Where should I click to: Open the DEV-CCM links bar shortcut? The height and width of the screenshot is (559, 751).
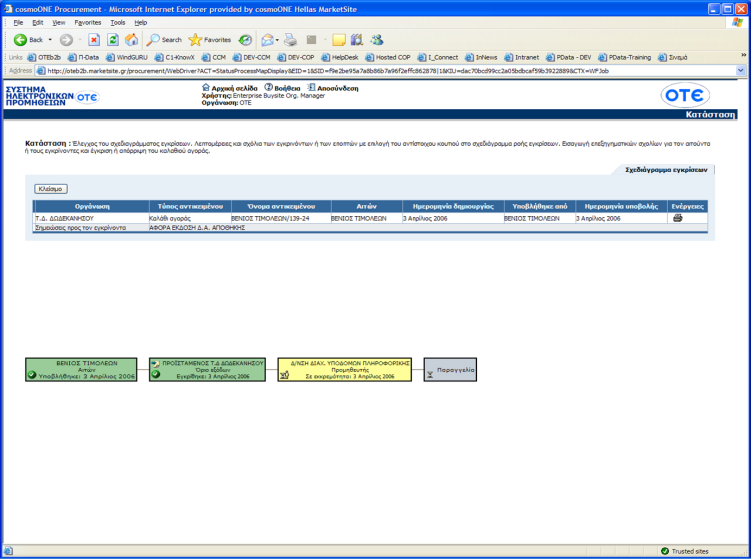pyautogui.click(x=252, y=57)
